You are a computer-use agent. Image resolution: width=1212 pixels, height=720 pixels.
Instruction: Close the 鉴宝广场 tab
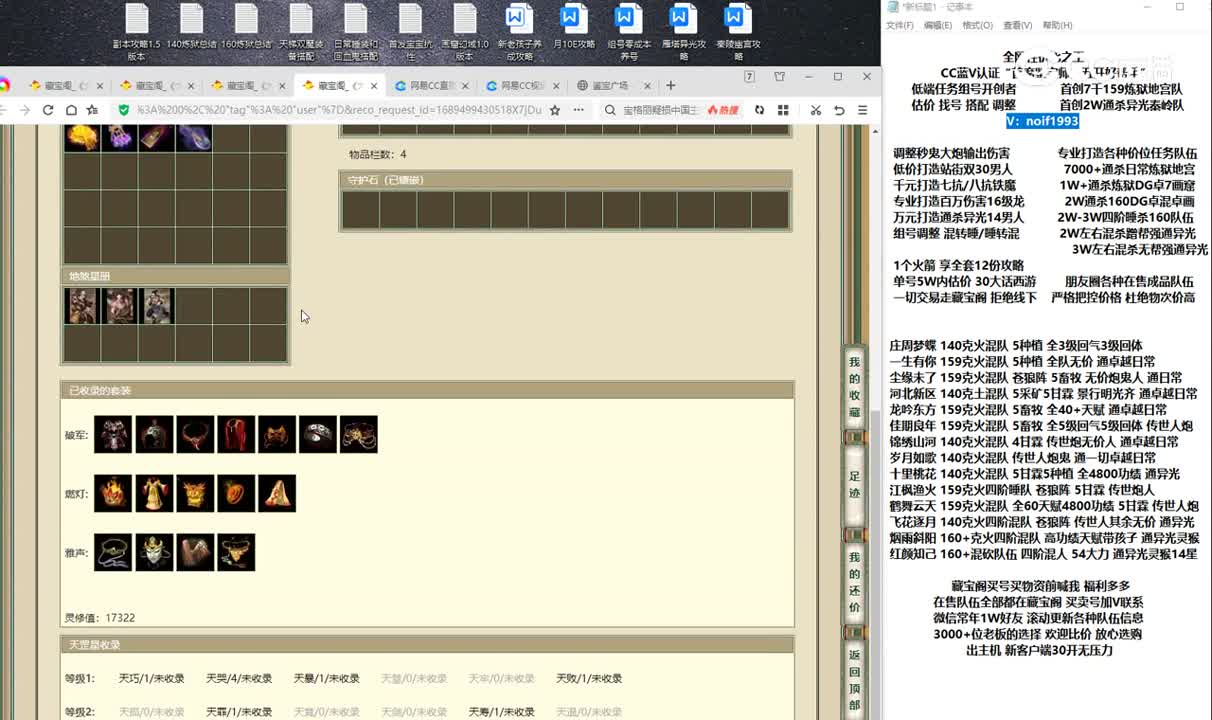(648, 86)
